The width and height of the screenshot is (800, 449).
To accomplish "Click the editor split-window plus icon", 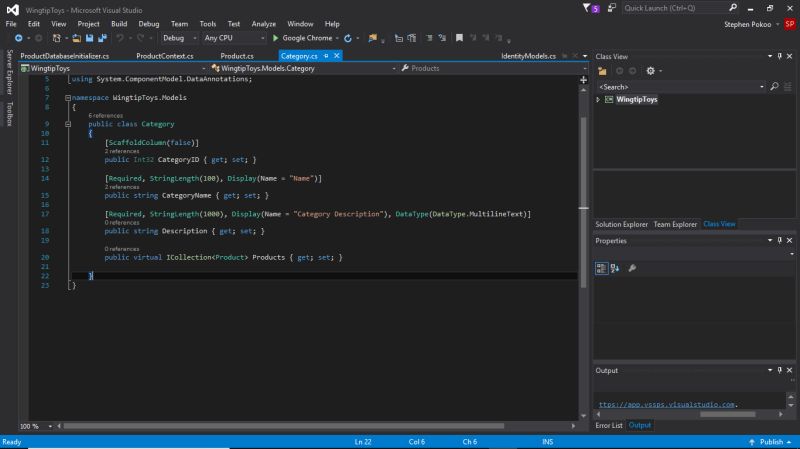I will click(584, 80).
